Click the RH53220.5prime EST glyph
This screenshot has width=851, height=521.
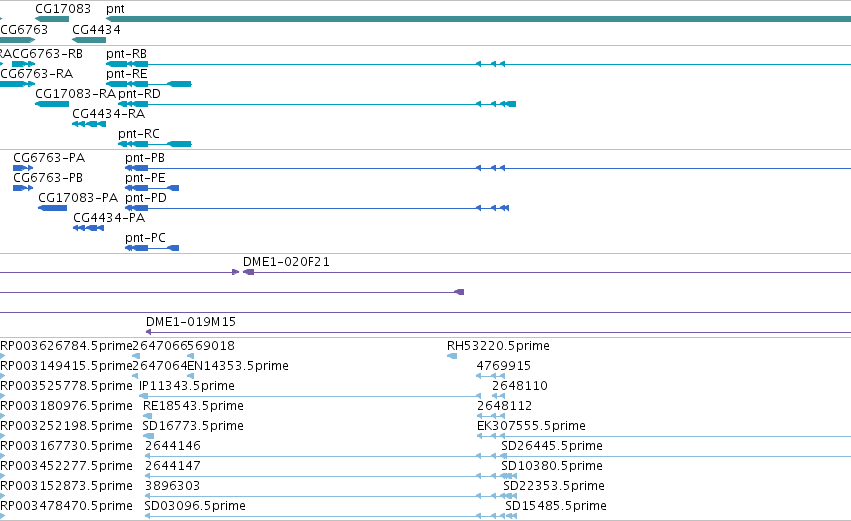(452, 357)
